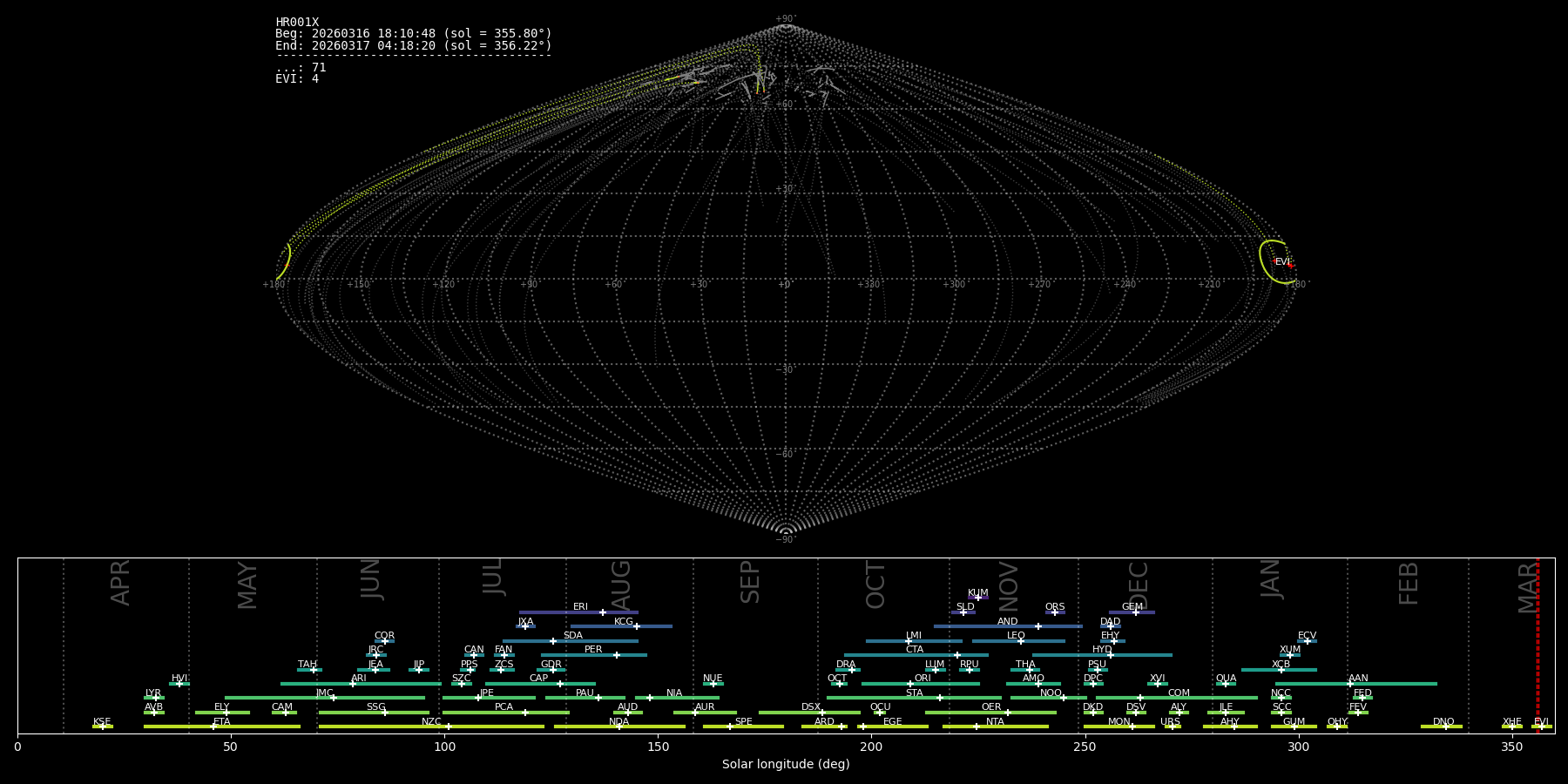Select the Beg: 20260316 18:10:48 line
Viewport: 1568px width, 784px height.
click(x=414, y=34)
